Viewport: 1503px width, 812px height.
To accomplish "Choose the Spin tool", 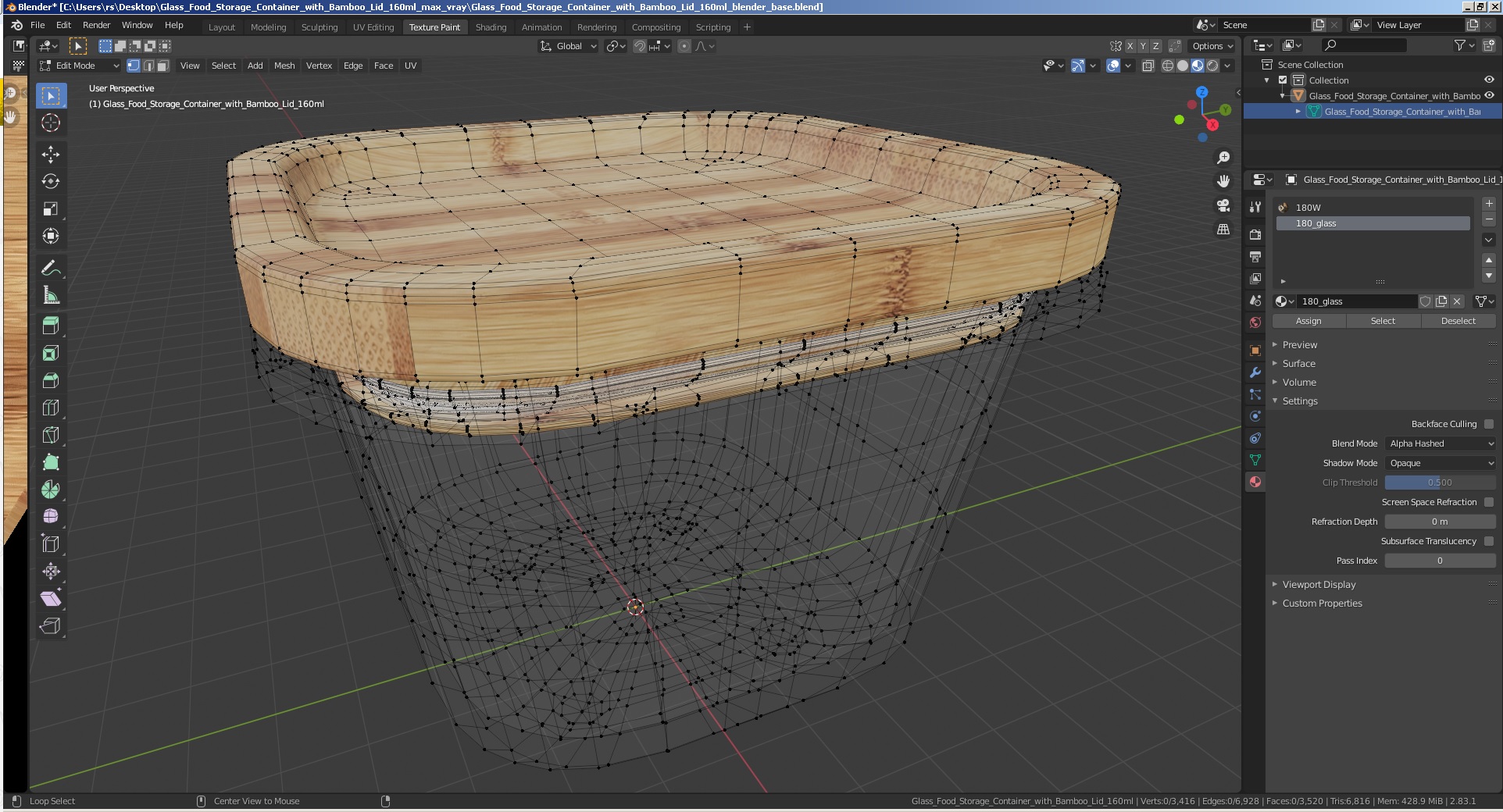I will (x=51, y=490).
